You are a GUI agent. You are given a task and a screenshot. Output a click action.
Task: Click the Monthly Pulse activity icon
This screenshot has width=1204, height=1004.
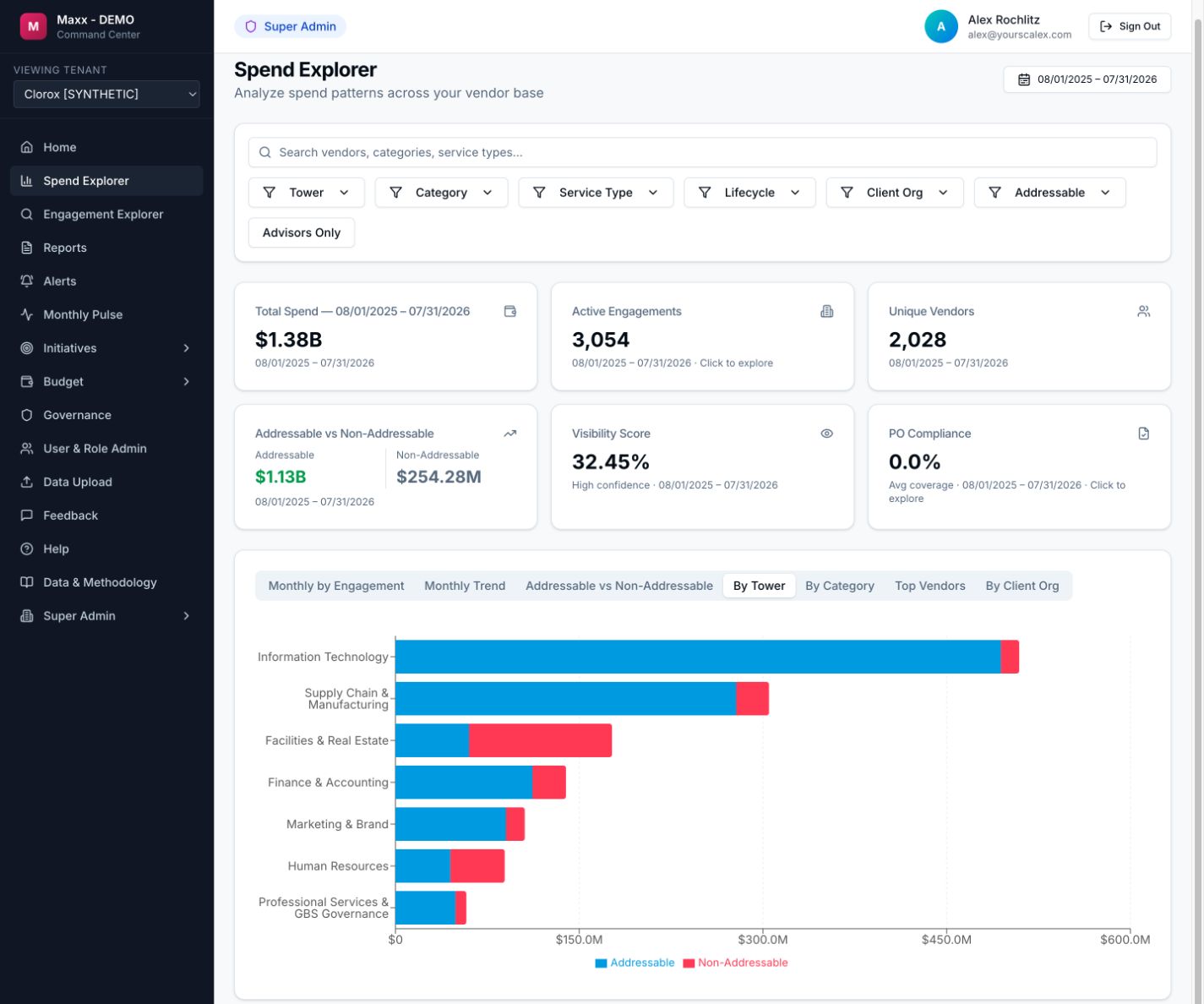click(x=27, y=314)
